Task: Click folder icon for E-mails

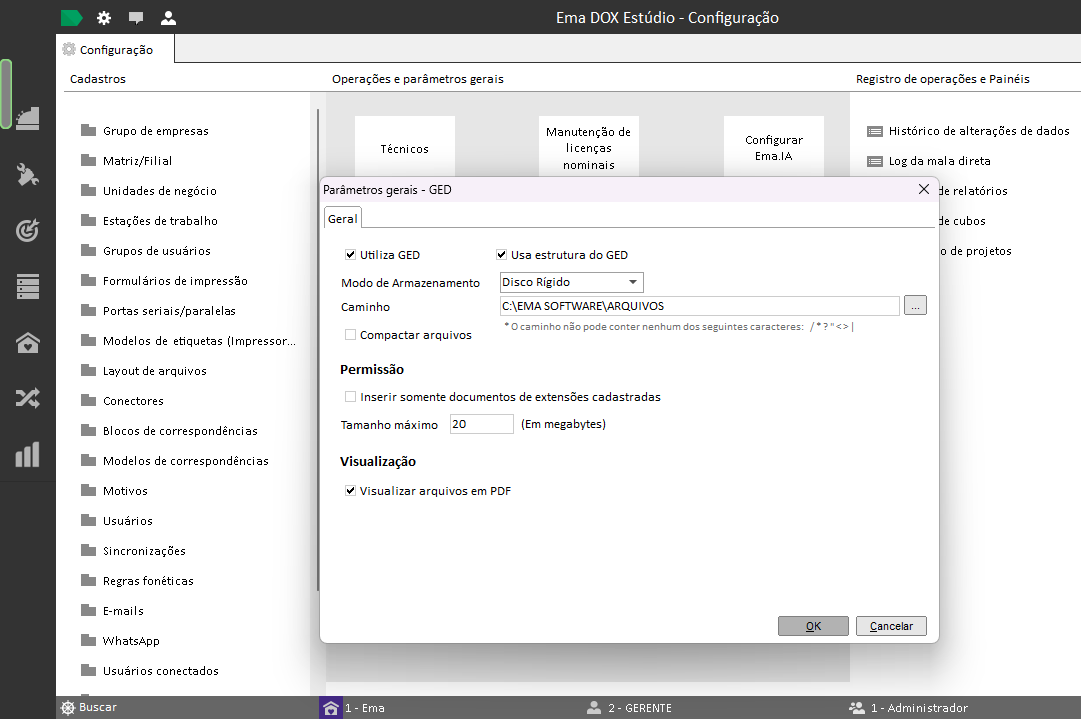Action: (88, 610)
